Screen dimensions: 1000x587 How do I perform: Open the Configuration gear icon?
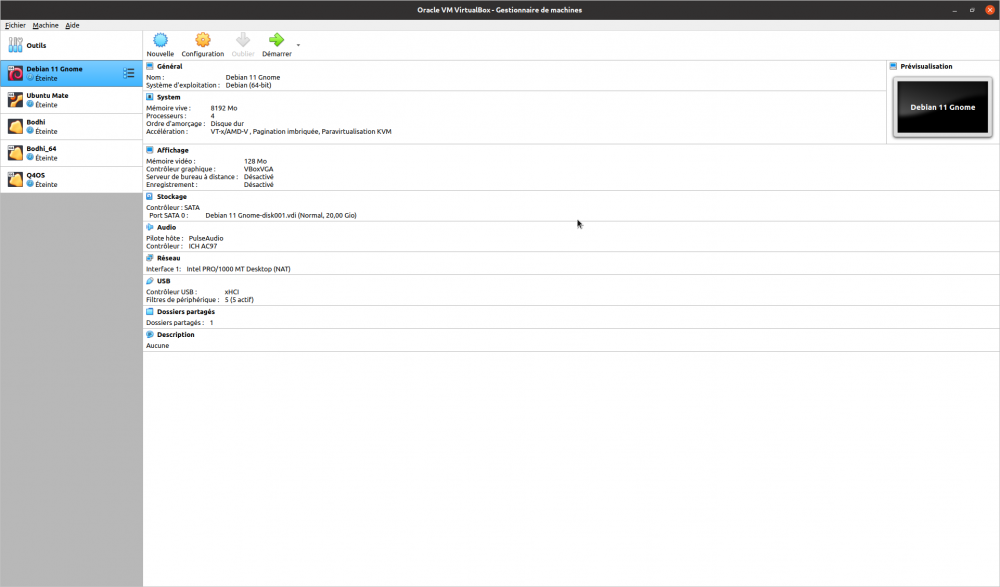[203, 40]
